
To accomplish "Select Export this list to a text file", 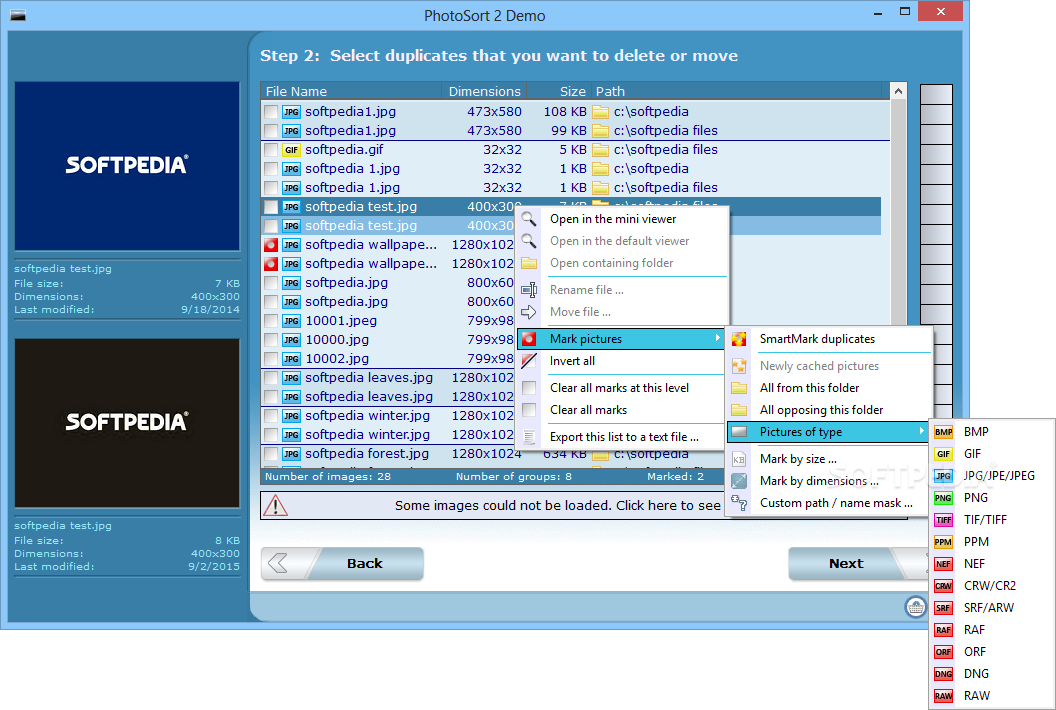I will point(624,437).
